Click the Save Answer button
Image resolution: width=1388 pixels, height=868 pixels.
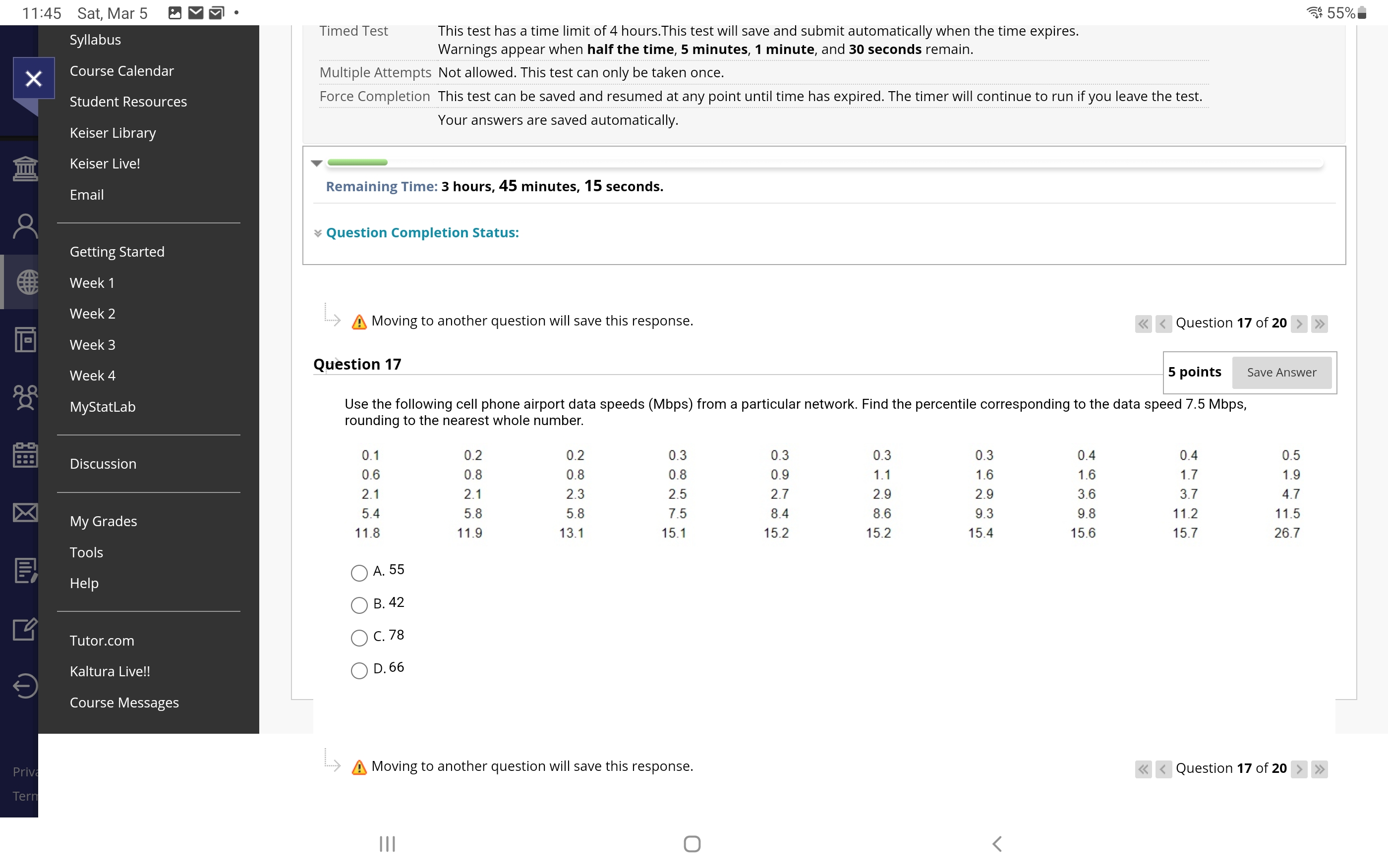(1281, 372)
